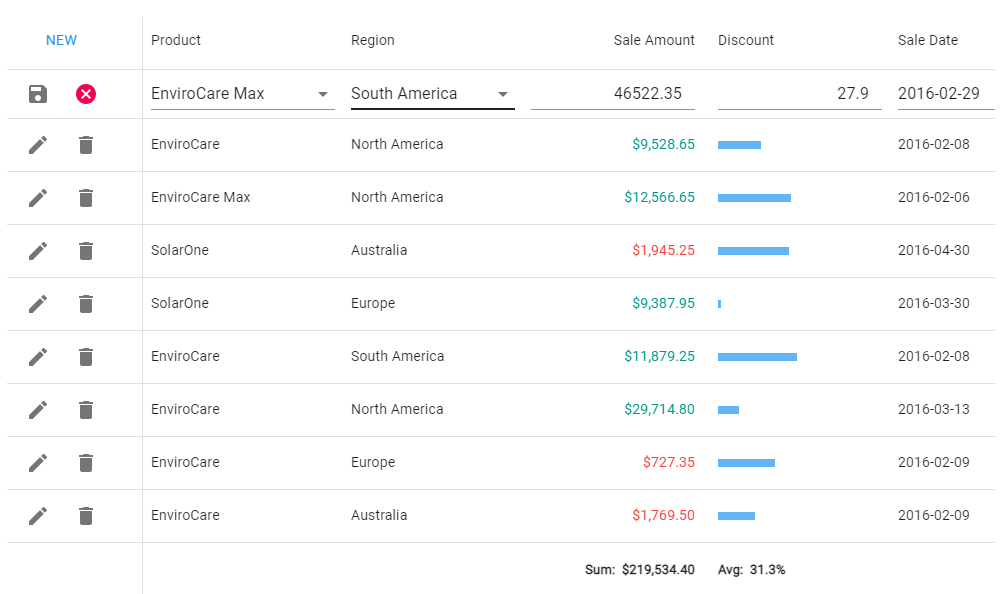Image resolution: width=1002 pixels, height=594 pixels.
Task: Edit the SolarOne Australia row
Action: pos(37,250)
